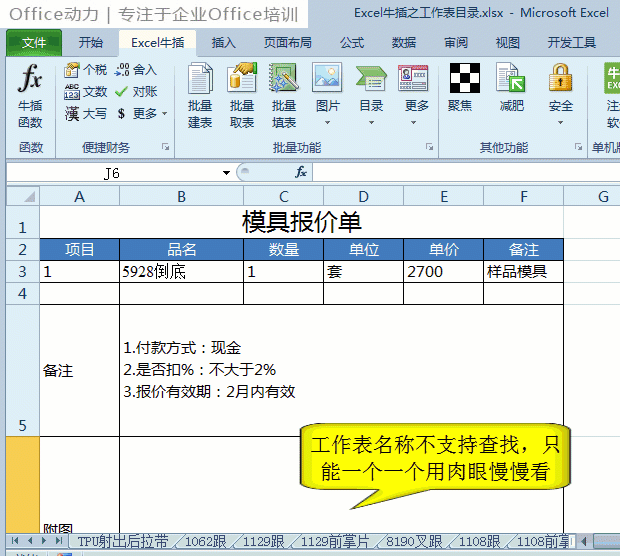Select row 3 header
The height and width of the screenshot is (556, 620).
[23, 271]
